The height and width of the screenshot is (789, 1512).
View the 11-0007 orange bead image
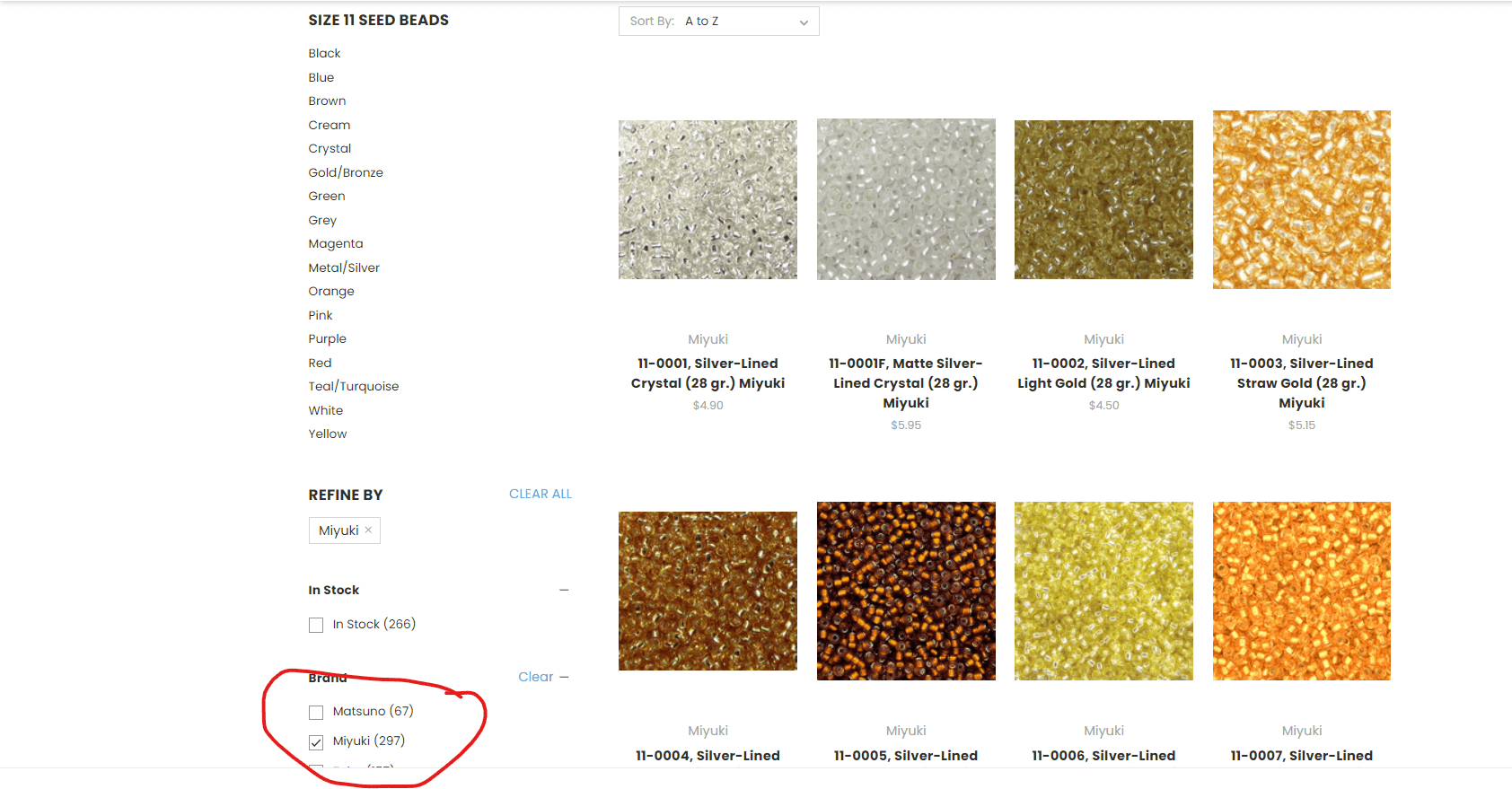pyautogui.click(x=1302, y=591)
